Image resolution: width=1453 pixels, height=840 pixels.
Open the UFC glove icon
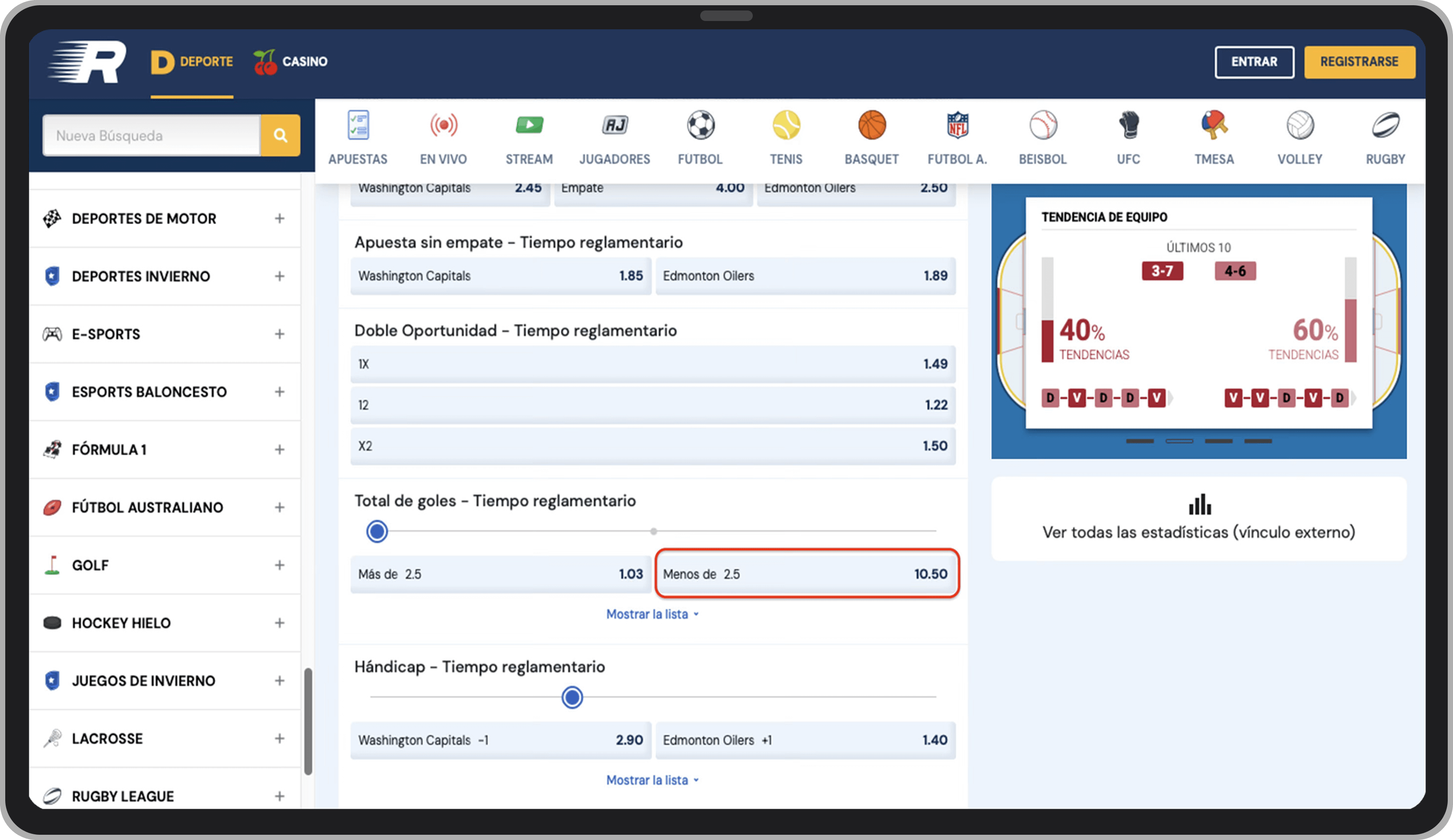(1128, 126)
